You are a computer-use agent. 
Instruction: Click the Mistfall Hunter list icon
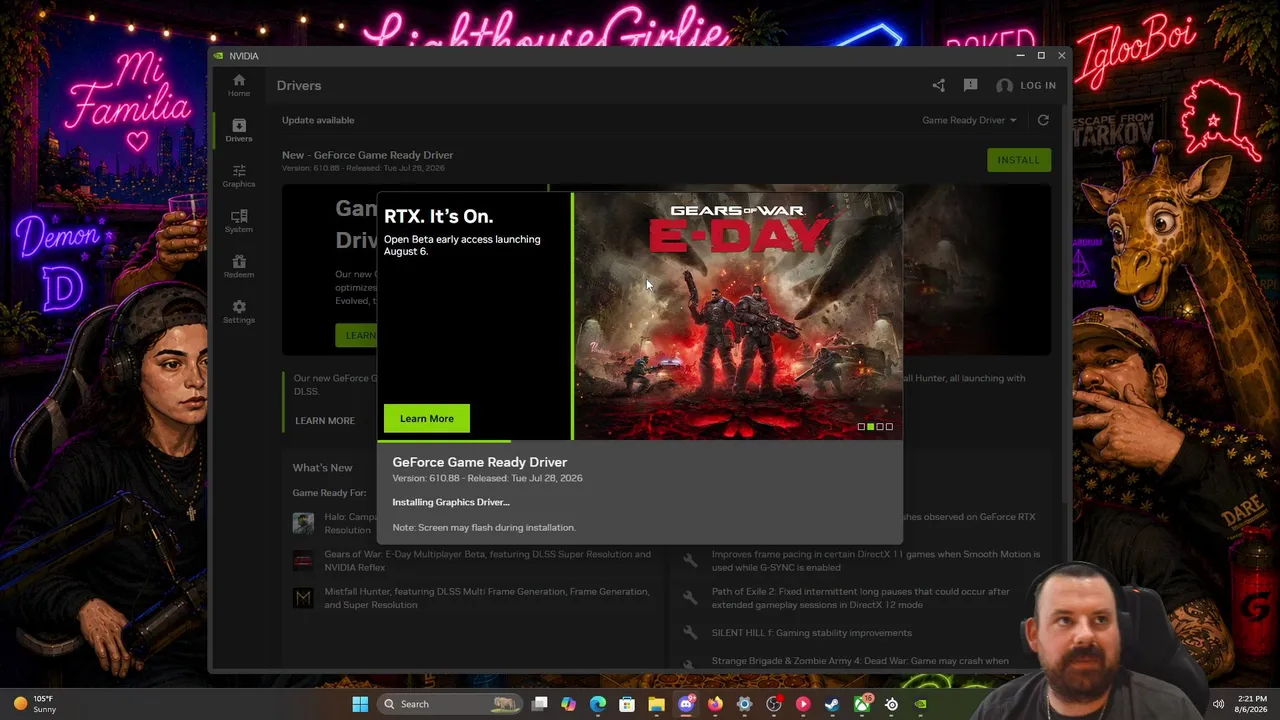pos(303,598)
